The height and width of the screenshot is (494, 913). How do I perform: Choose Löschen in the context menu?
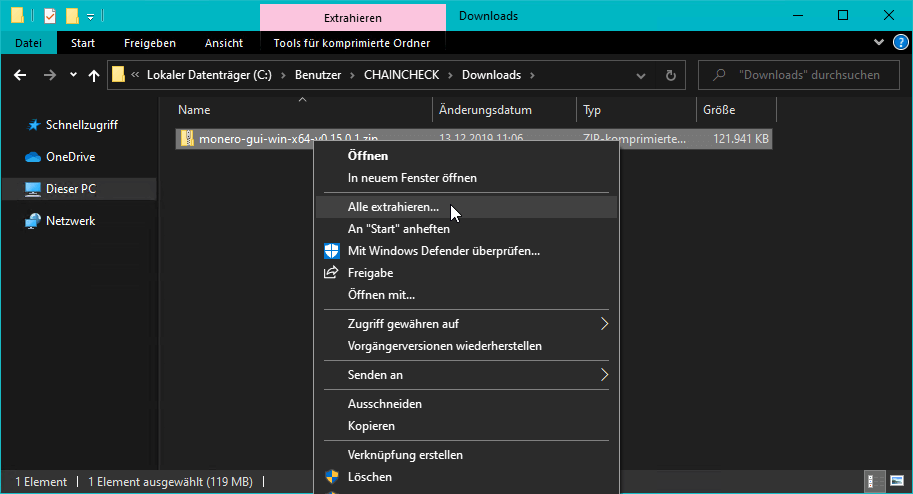466,477
